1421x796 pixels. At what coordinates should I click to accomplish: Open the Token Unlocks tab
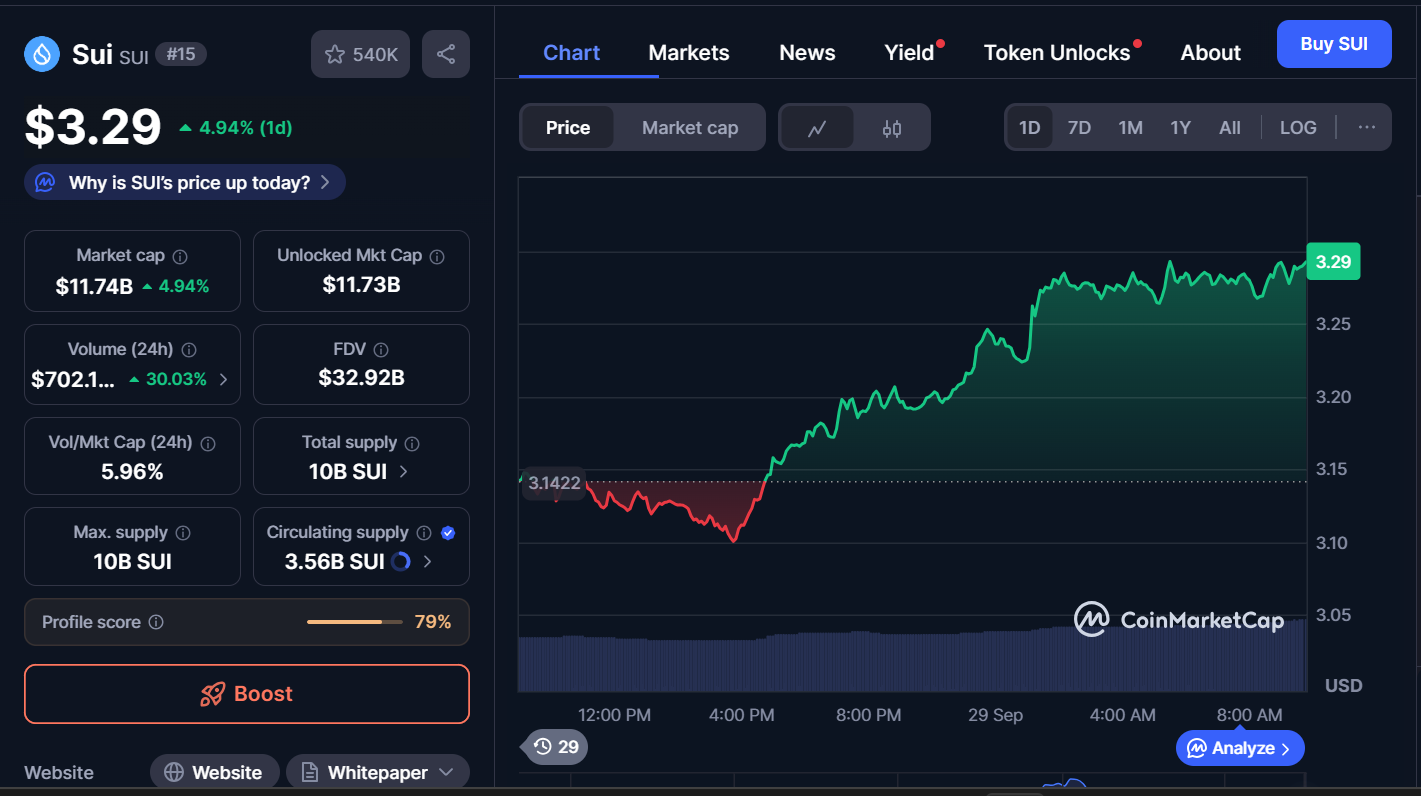tap(1057, 53)
